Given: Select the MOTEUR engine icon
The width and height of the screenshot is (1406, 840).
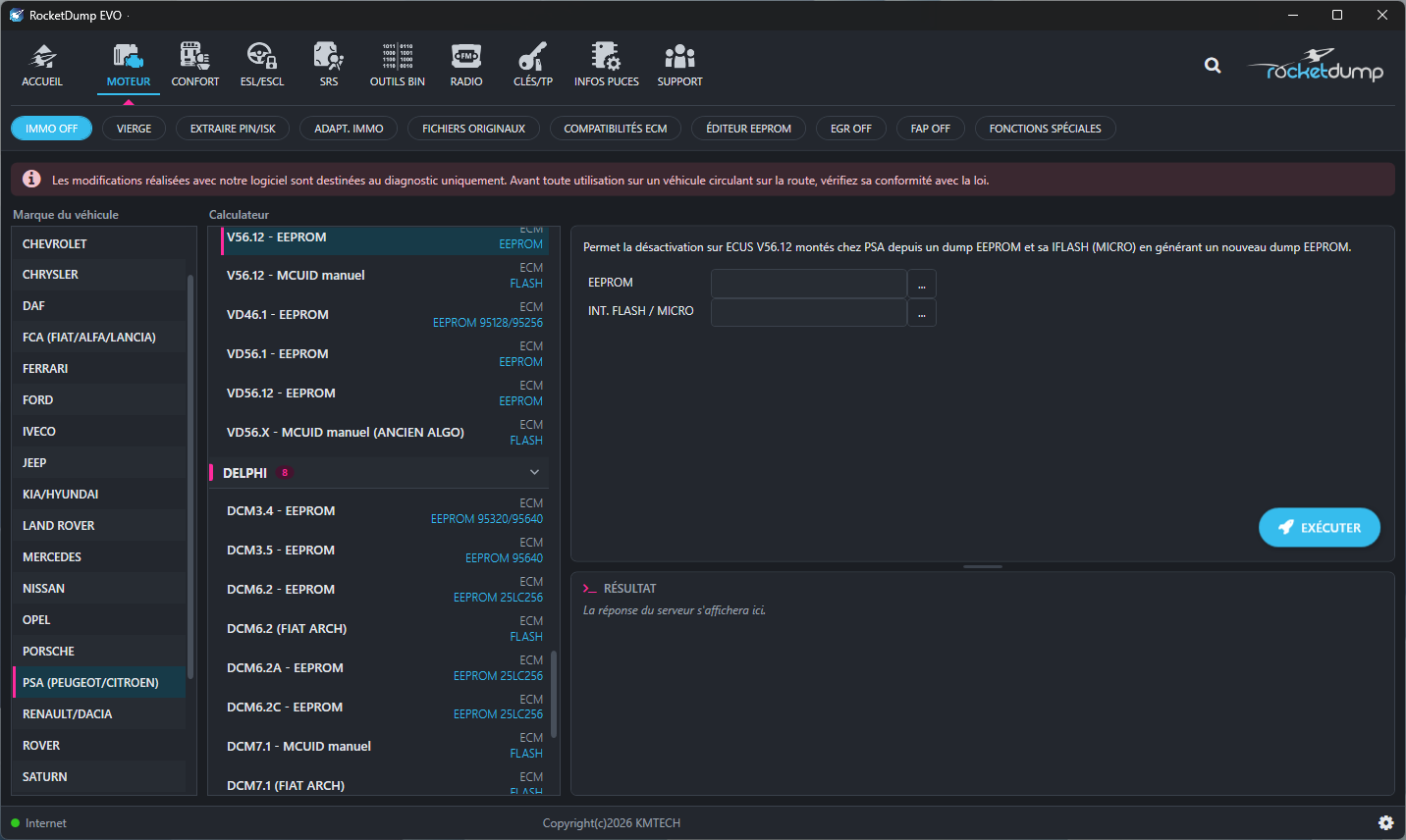Looking at the screenshot, I should pos(129,65).
